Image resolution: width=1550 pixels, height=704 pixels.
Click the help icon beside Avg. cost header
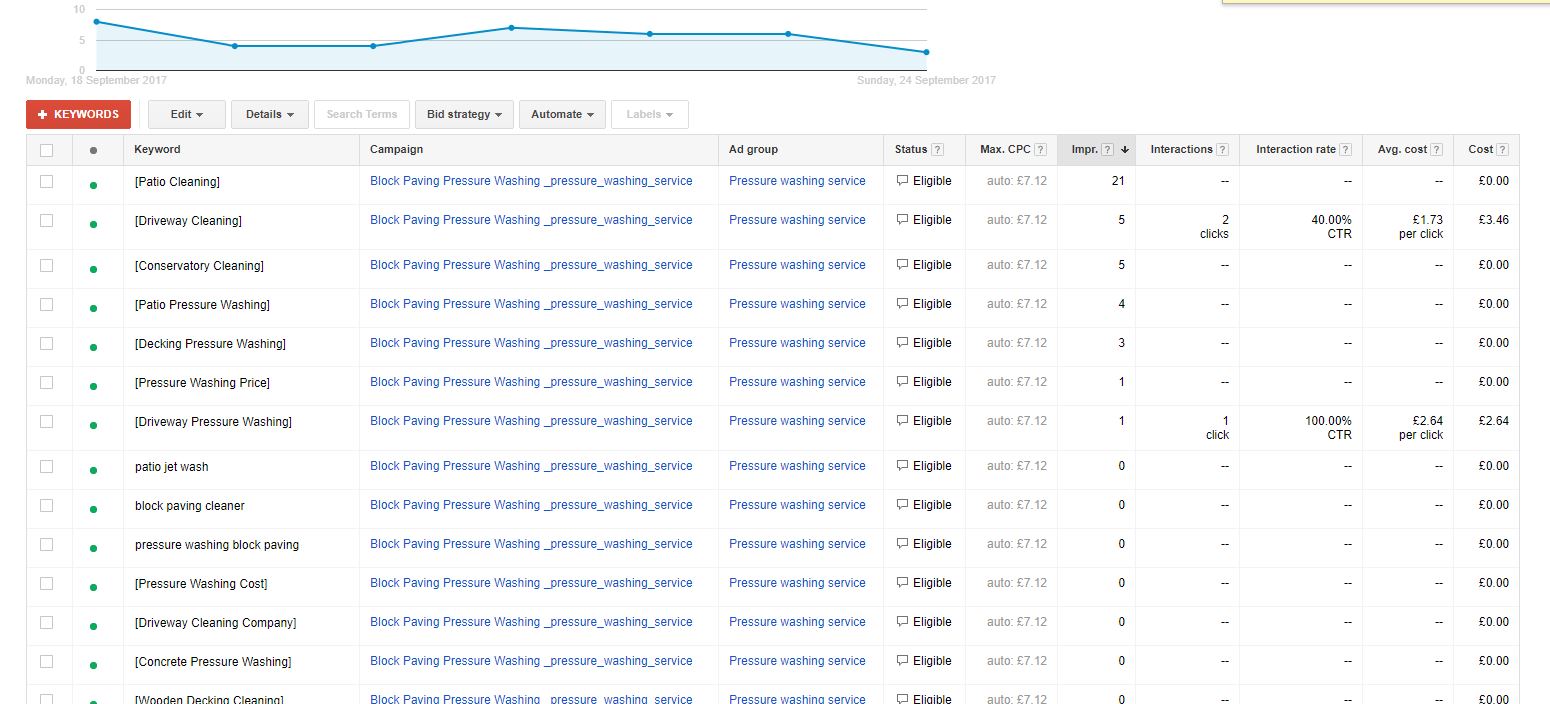(x=1437, y=150)
